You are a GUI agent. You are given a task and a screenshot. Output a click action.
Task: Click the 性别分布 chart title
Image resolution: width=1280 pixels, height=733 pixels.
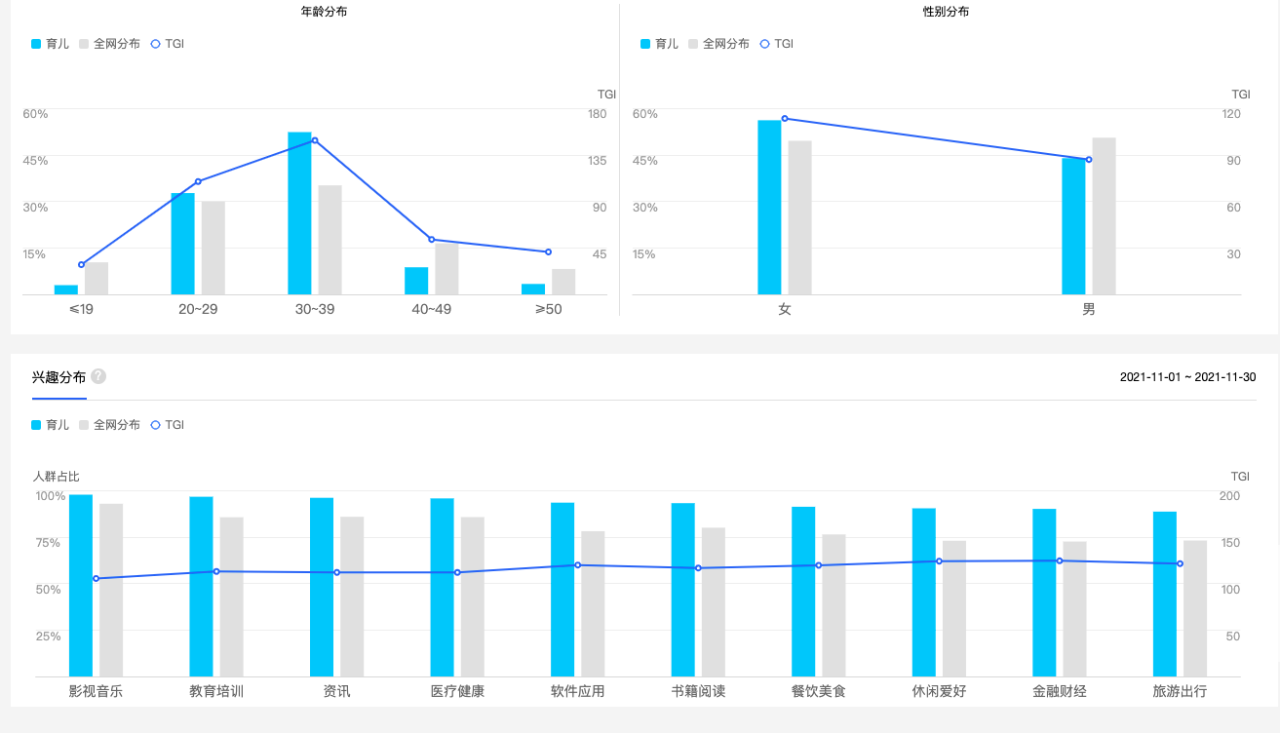coord(946,12)
